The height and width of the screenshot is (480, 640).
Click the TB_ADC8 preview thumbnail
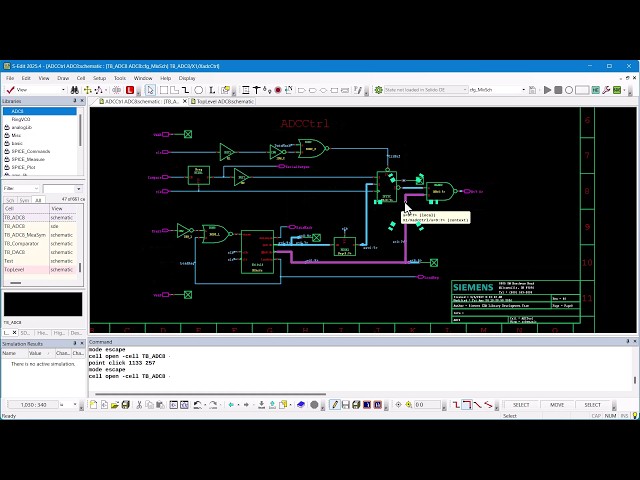point(43,304)
